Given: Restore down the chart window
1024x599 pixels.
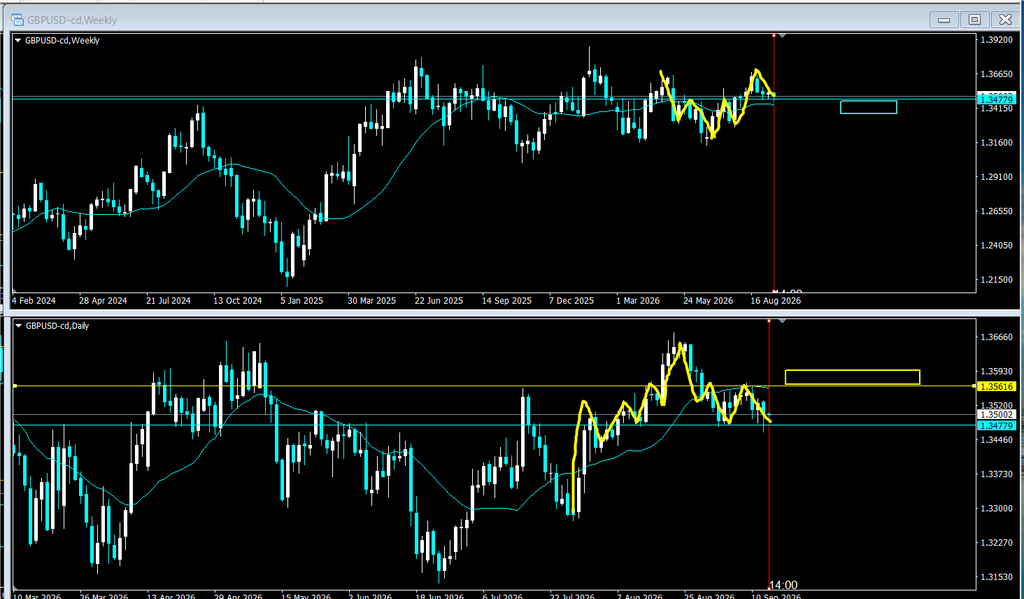Looking at the screenshot, I should (x=974, y=20).
